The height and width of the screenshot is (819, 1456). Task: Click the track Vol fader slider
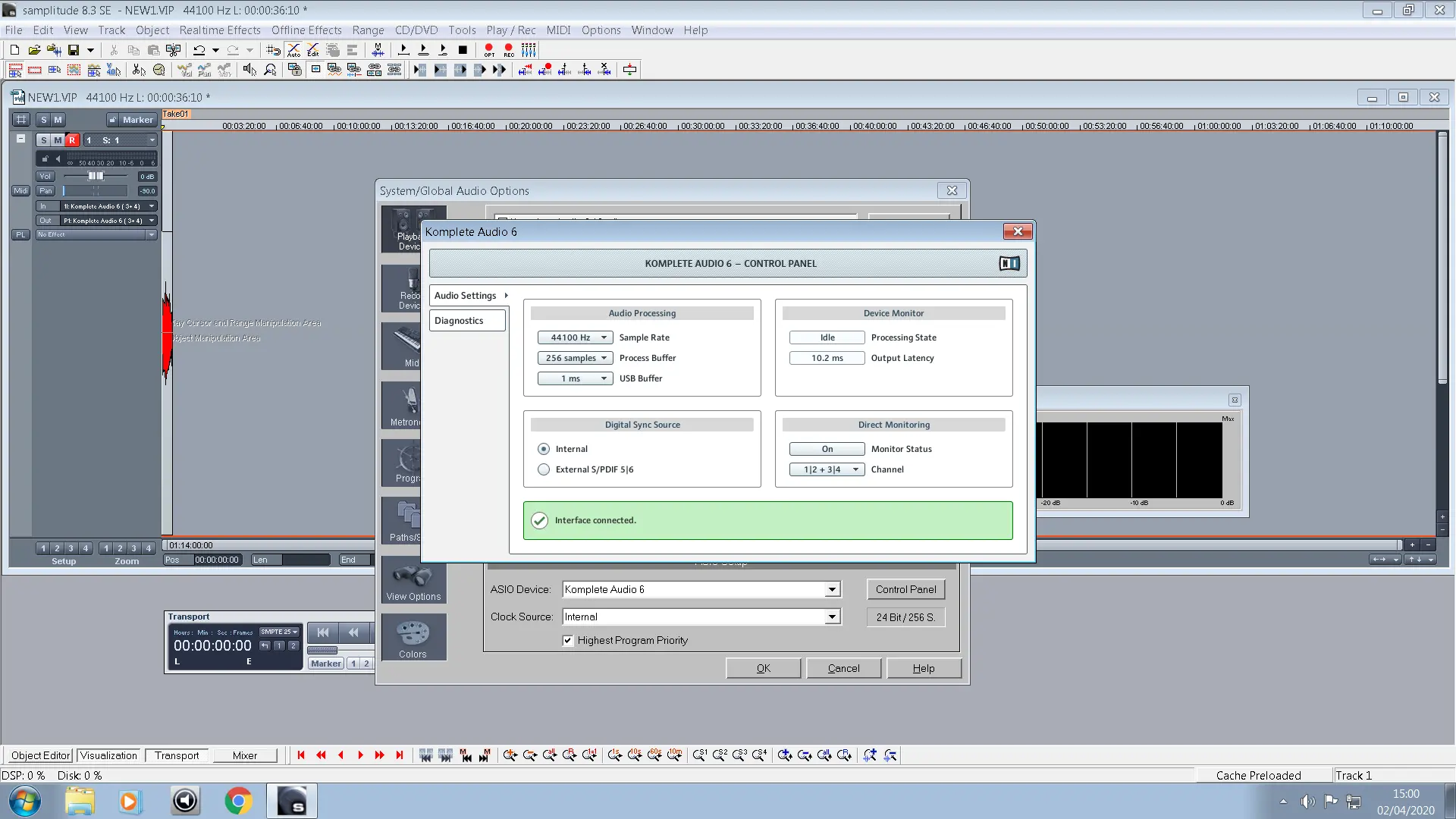point(96,176)
